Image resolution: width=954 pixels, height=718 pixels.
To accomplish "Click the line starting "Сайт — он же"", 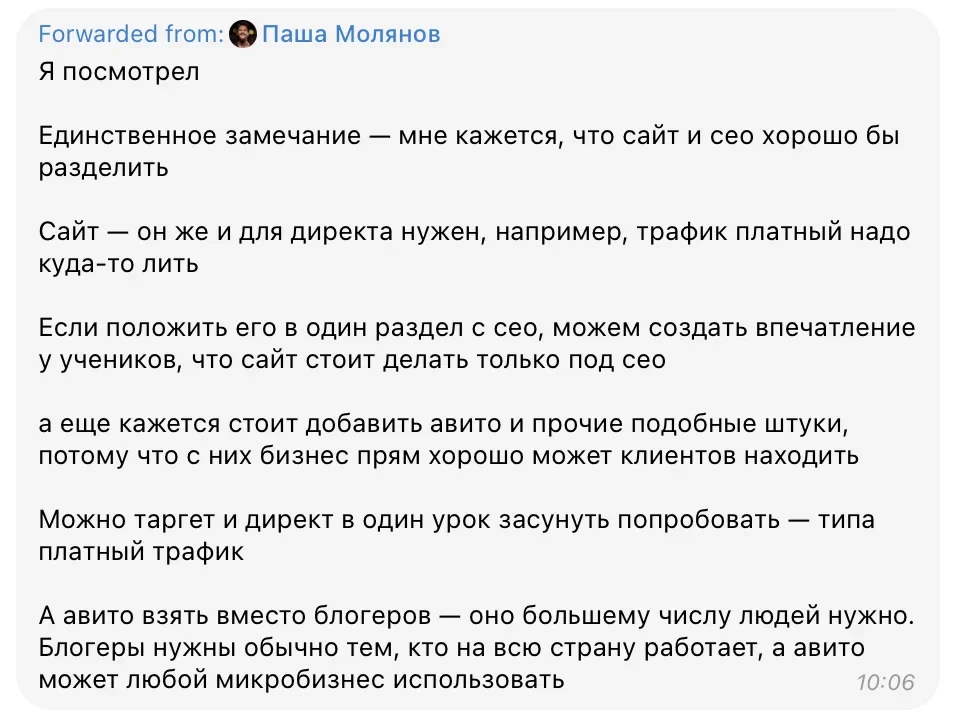I will [474, 232].
